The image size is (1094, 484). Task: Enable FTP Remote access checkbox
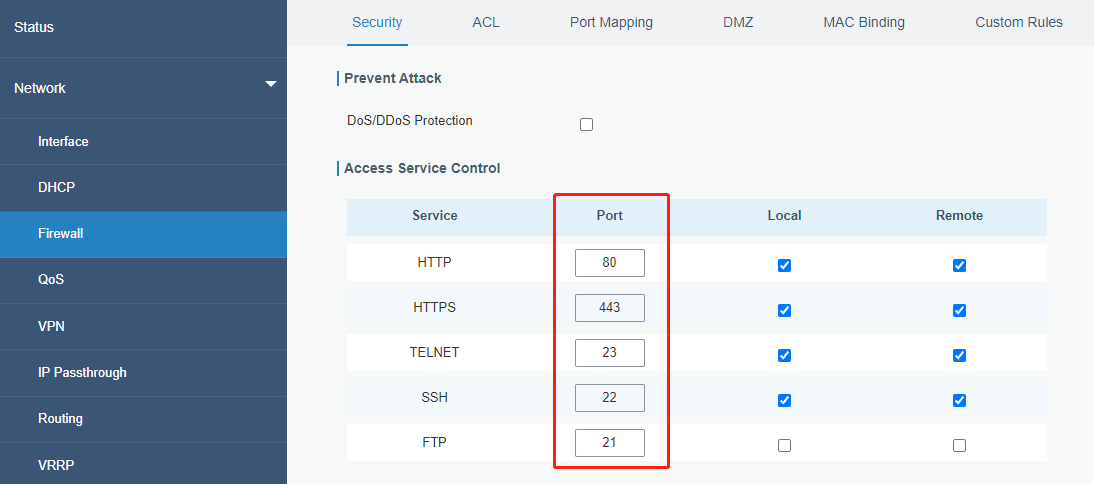(959, 445)
